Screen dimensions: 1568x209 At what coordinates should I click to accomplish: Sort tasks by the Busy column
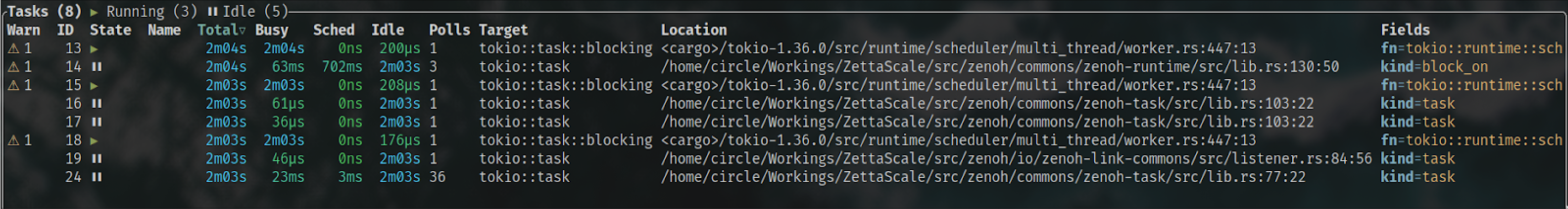click(272, 30)
